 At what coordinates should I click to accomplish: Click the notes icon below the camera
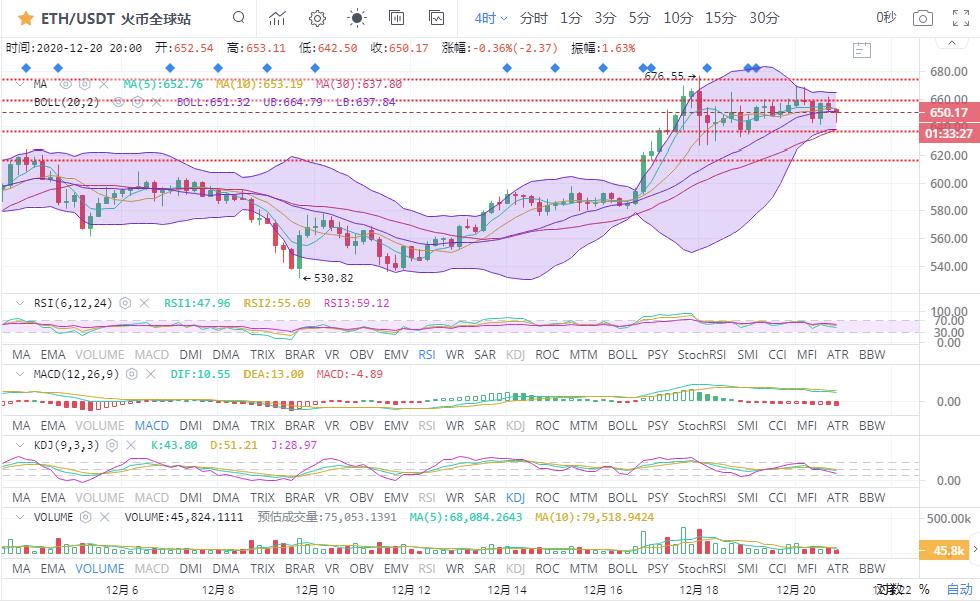click(862, 50)
